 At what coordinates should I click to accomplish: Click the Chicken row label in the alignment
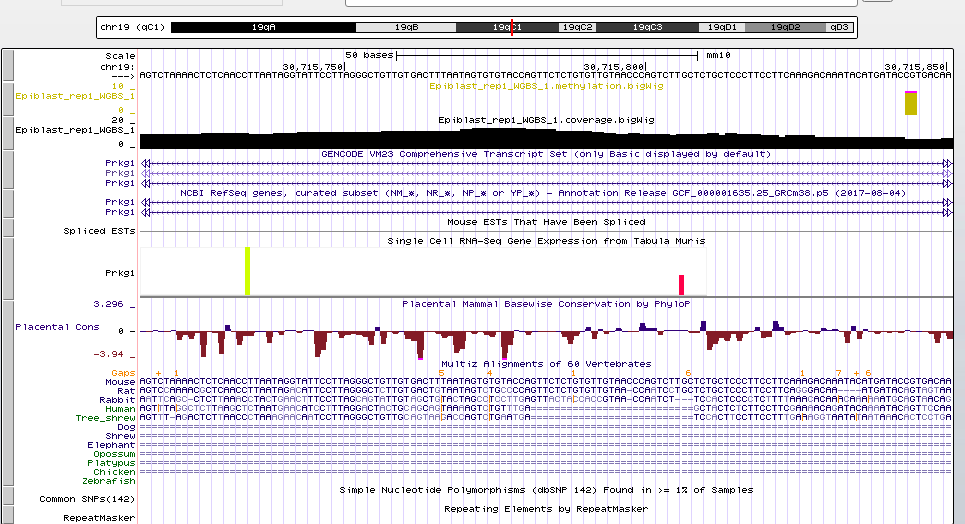point(114,472)
